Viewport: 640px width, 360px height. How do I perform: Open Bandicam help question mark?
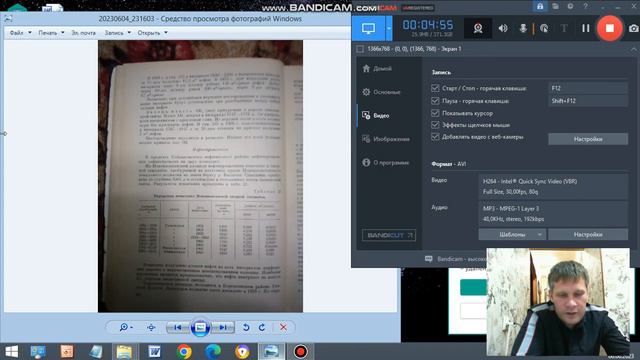(585, 7)
